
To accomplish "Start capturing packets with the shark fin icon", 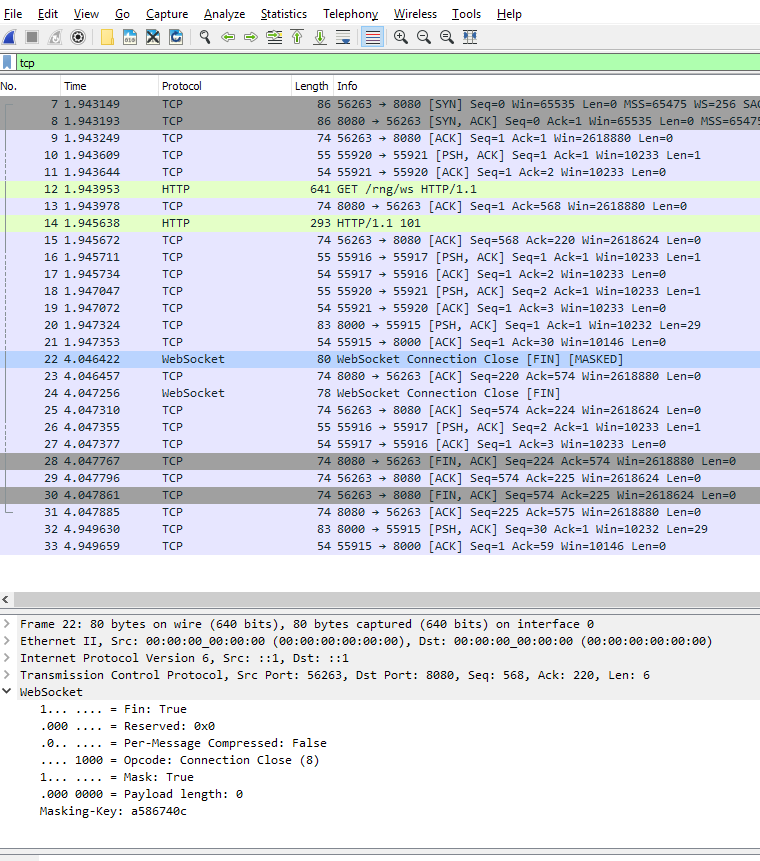I will [x=9, y=37].
